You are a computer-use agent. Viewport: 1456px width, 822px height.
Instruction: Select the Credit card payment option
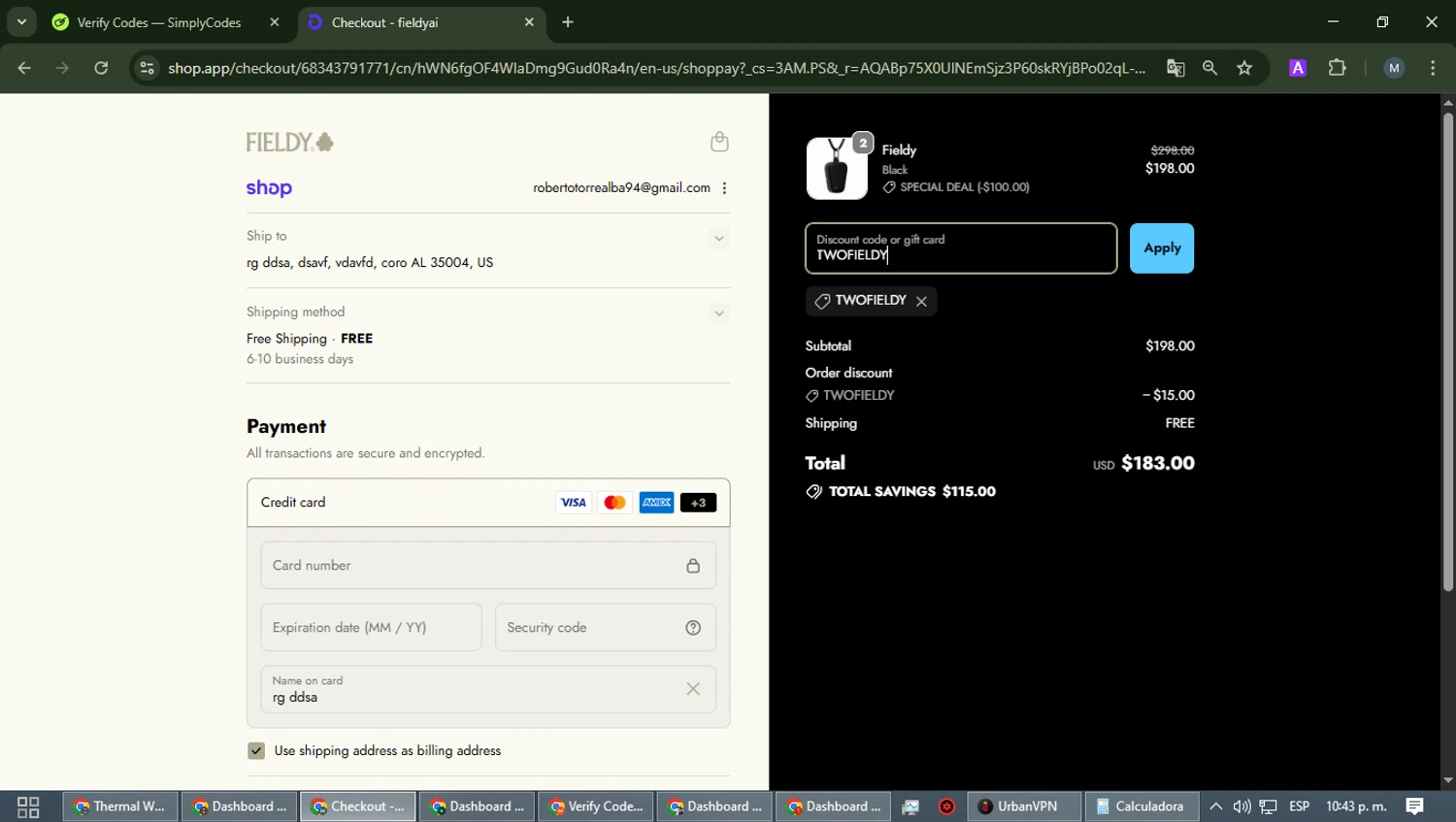tap(488, 503)
